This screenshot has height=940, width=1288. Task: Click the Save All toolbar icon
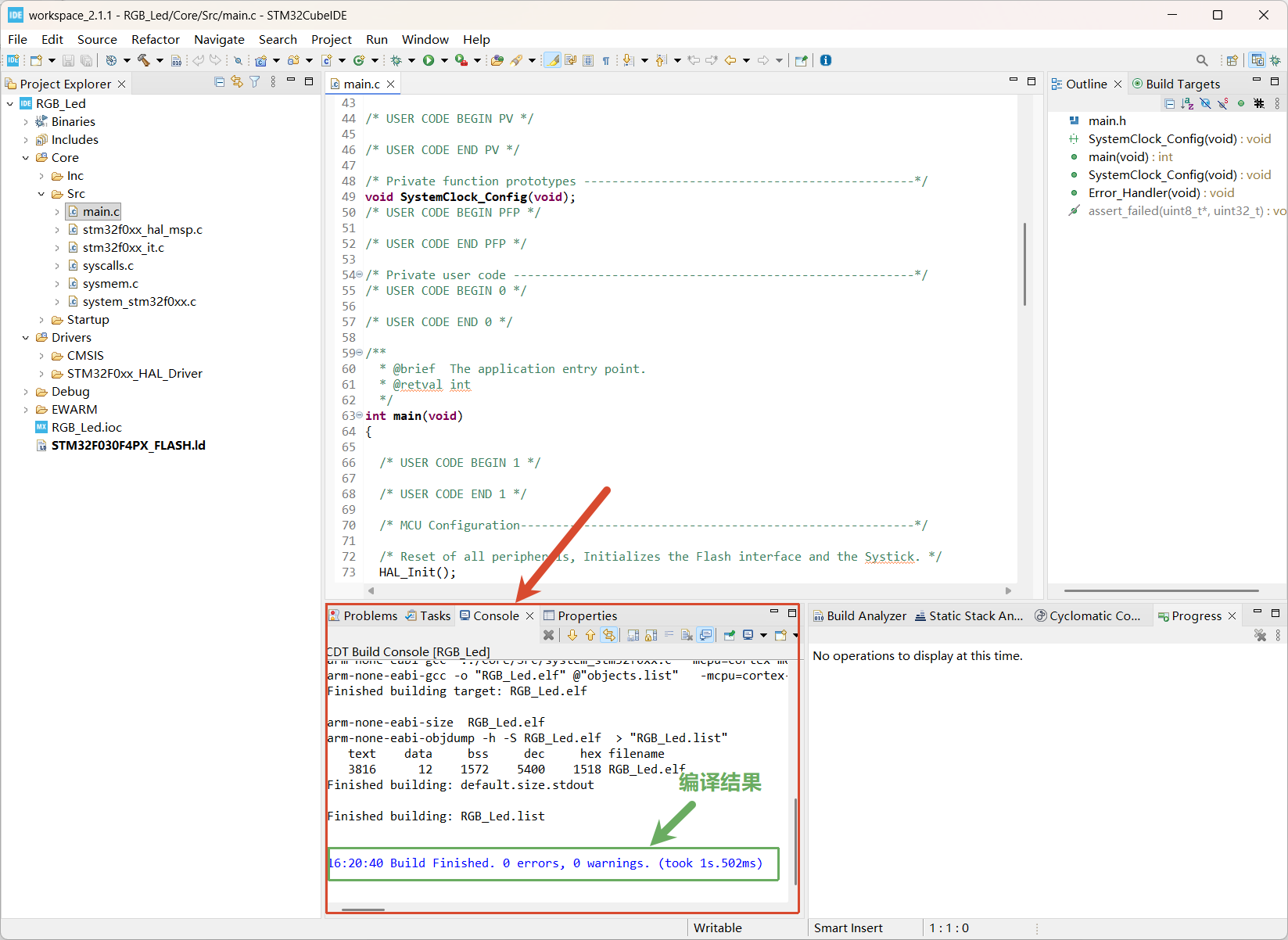click(87, 60)
